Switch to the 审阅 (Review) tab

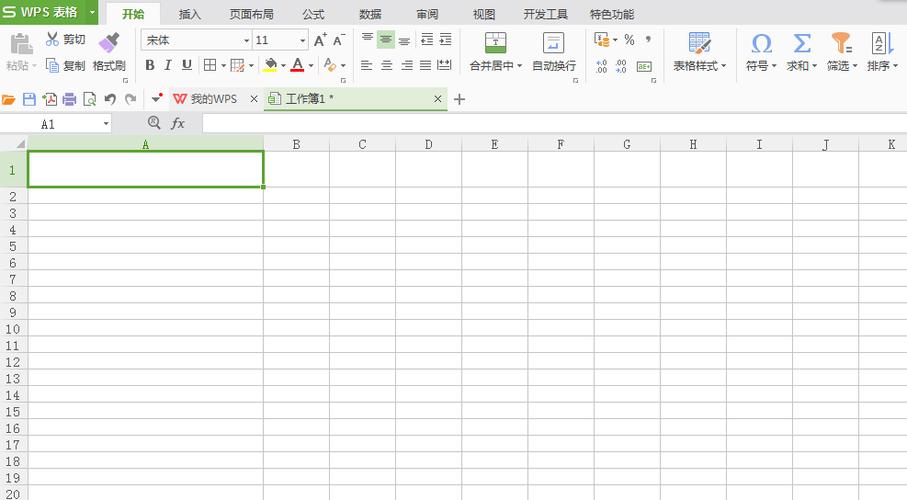coord(427,14)
